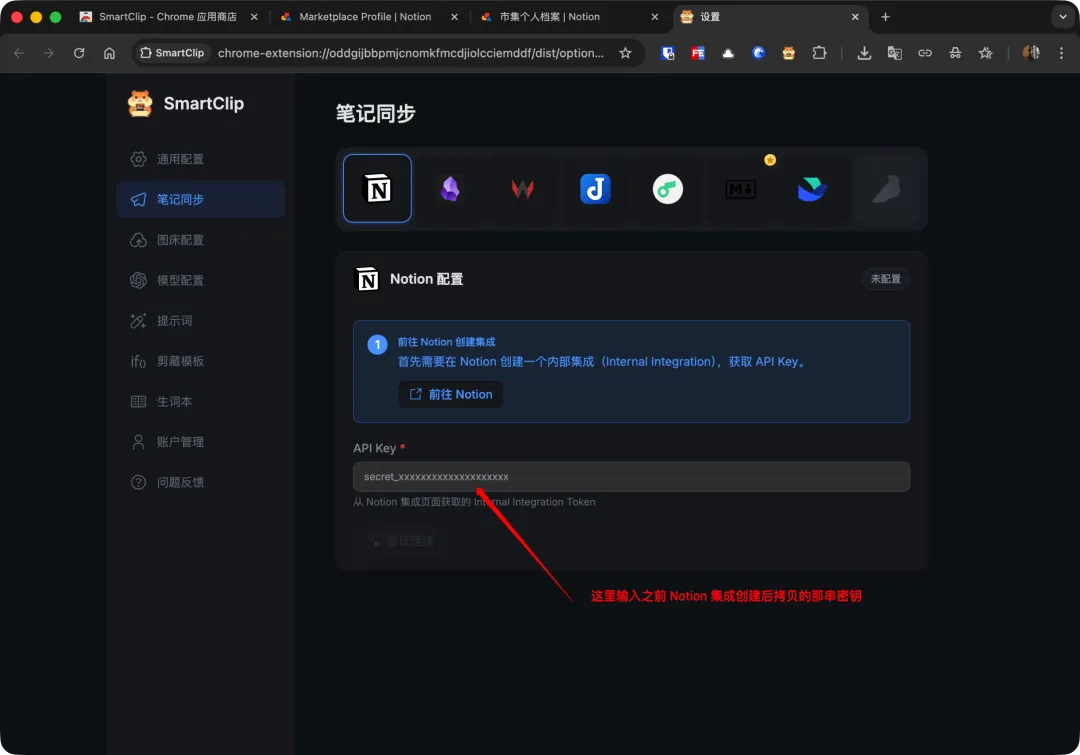1080x755 pixels.
Task: Open the blue circle extension icon
Action: (x=758, y=53)
